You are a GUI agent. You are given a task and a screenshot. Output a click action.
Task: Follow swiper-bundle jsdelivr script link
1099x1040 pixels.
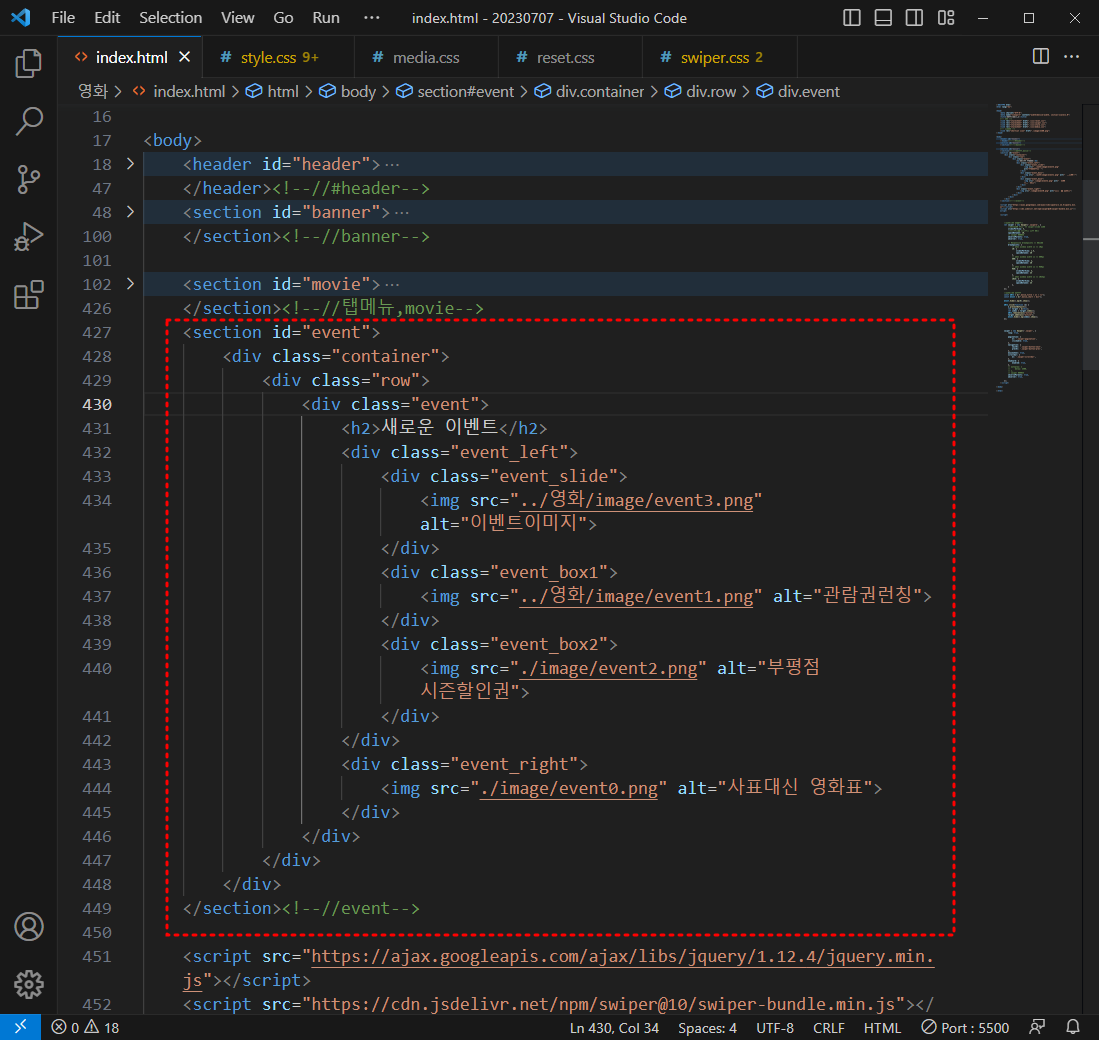coord(603,1004)
